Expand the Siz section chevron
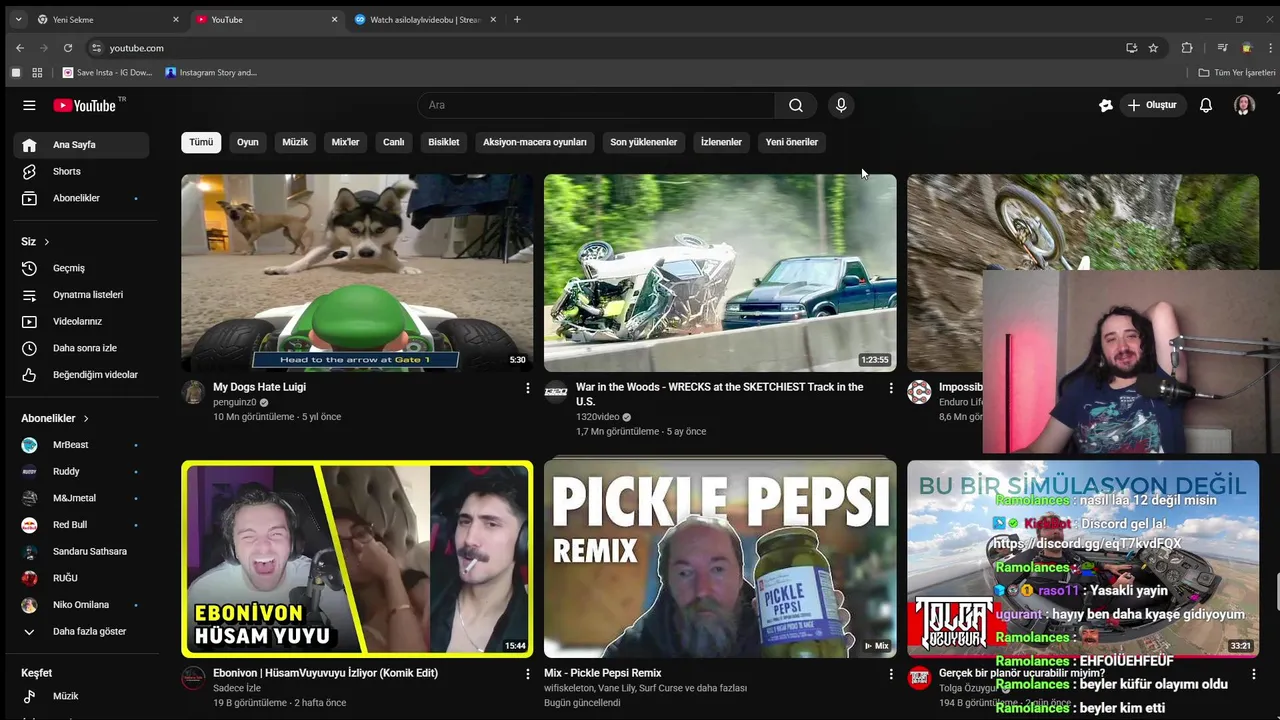Screen dimensions: 1280x720 [x=46, y=242]
